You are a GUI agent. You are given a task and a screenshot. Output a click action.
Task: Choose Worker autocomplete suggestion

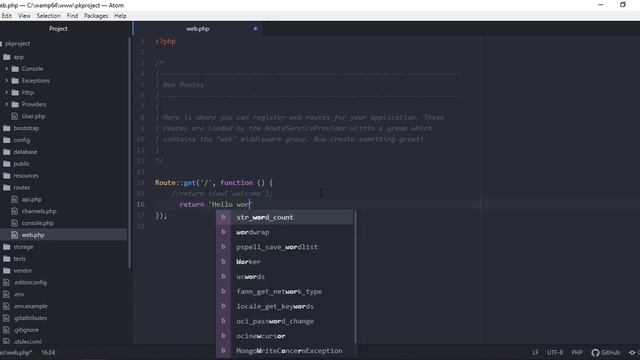pos(284,262)
